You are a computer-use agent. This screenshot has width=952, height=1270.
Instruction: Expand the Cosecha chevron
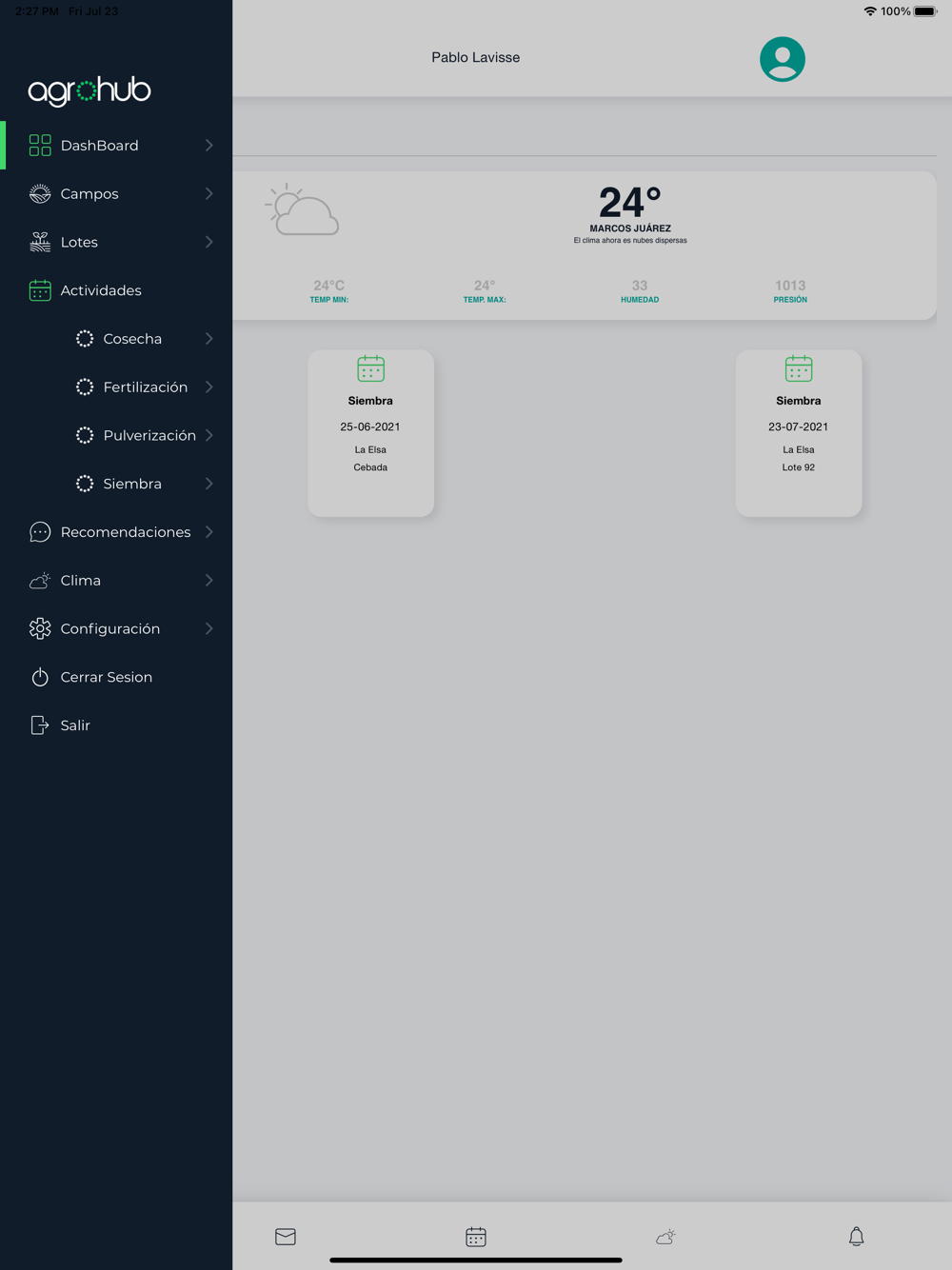click(209, 339)
